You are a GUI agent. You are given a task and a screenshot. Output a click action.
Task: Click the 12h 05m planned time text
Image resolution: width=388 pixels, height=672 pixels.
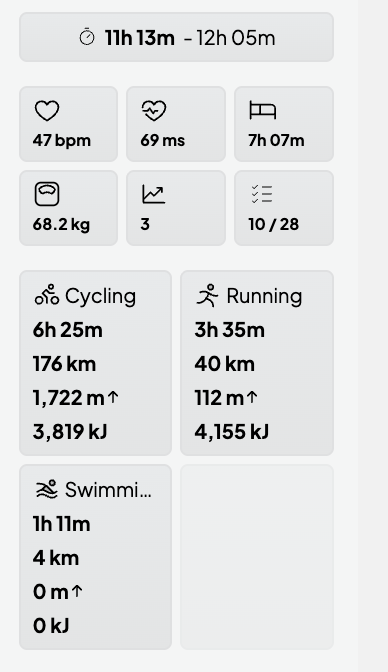pos(236,38)
